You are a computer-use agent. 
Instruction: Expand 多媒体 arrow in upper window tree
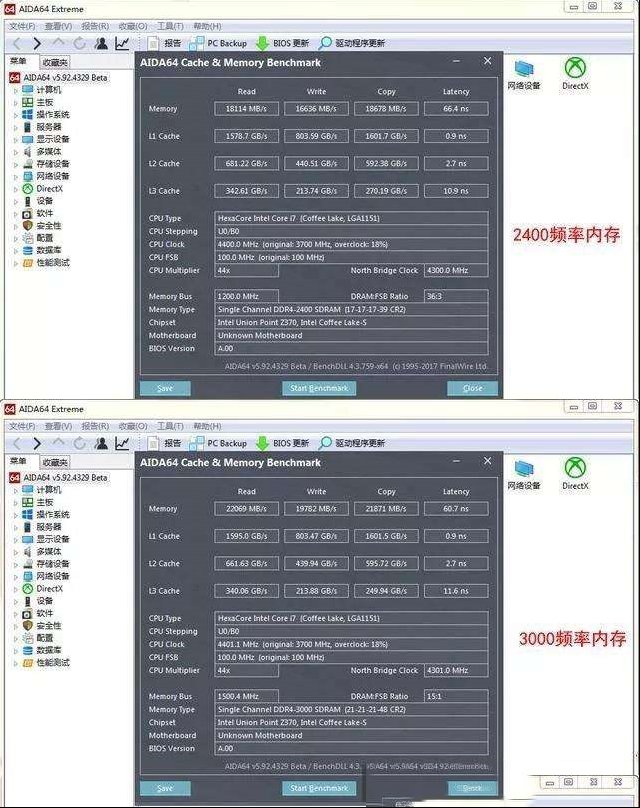tap(15, 152)
